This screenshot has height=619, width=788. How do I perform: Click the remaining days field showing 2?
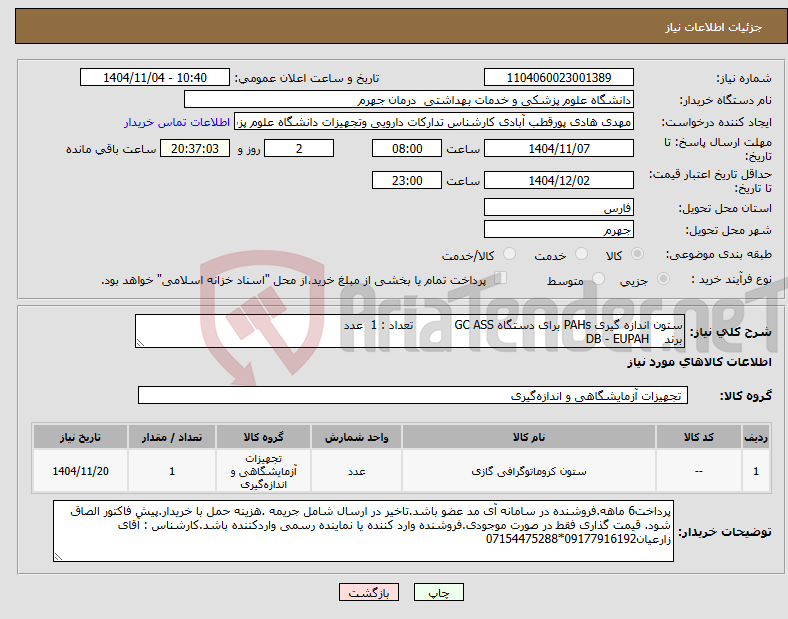[x=299, y=149]
